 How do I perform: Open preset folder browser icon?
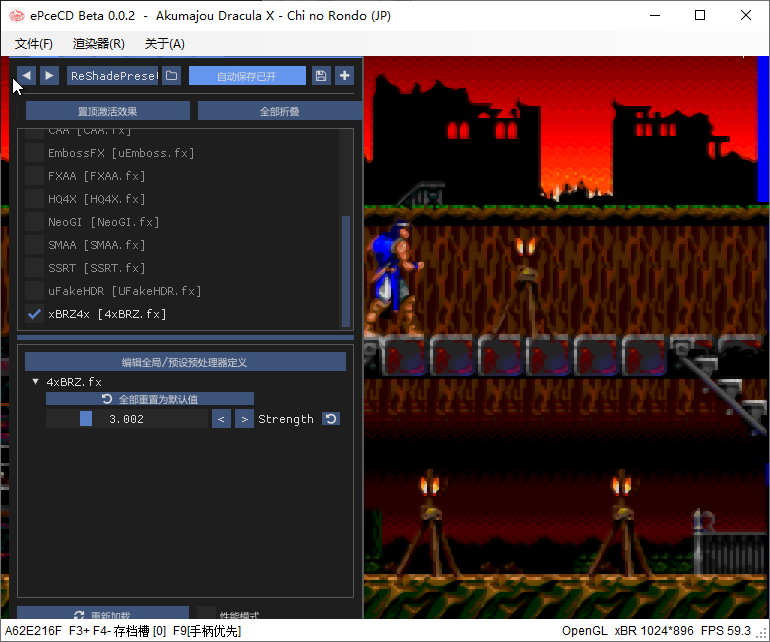point(171,76)
